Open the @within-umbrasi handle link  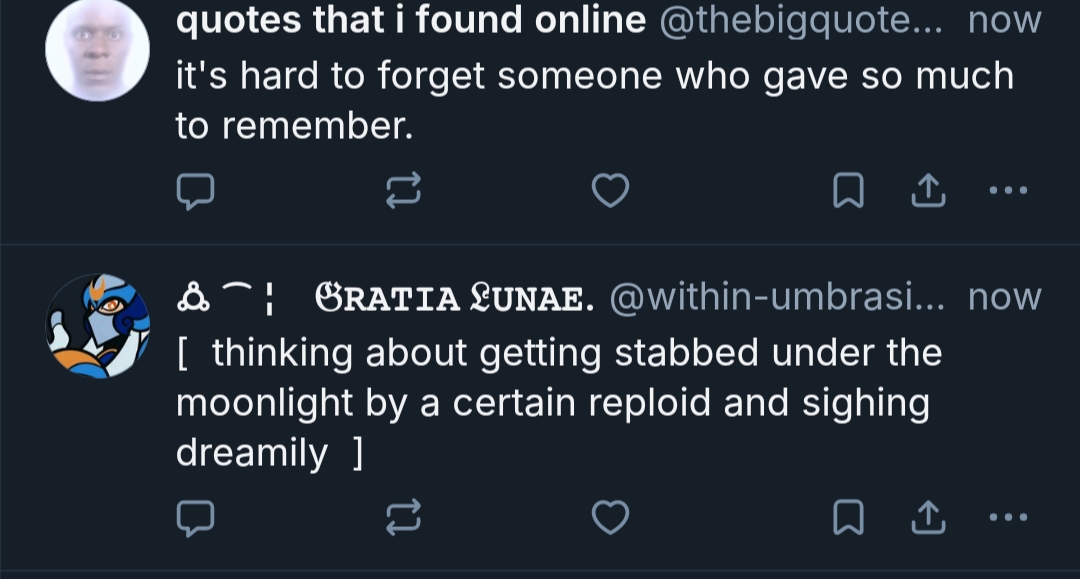pyautogui.click(x=776, y=297)
